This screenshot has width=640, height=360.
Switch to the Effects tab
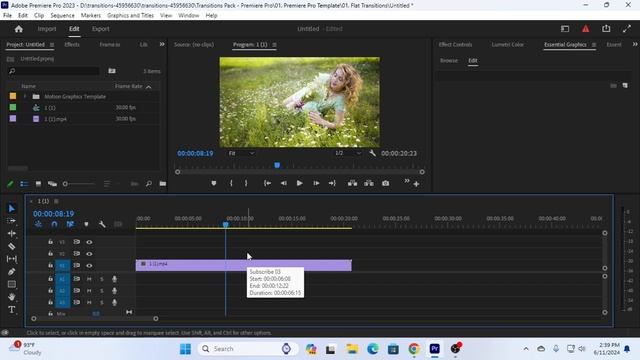pos(72,44)
